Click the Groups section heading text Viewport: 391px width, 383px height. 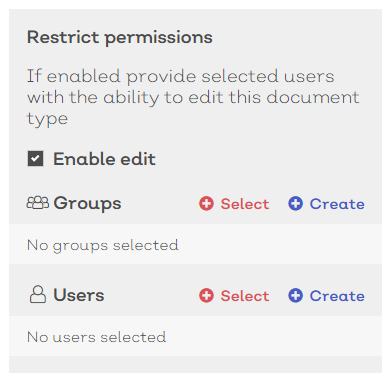87,203
